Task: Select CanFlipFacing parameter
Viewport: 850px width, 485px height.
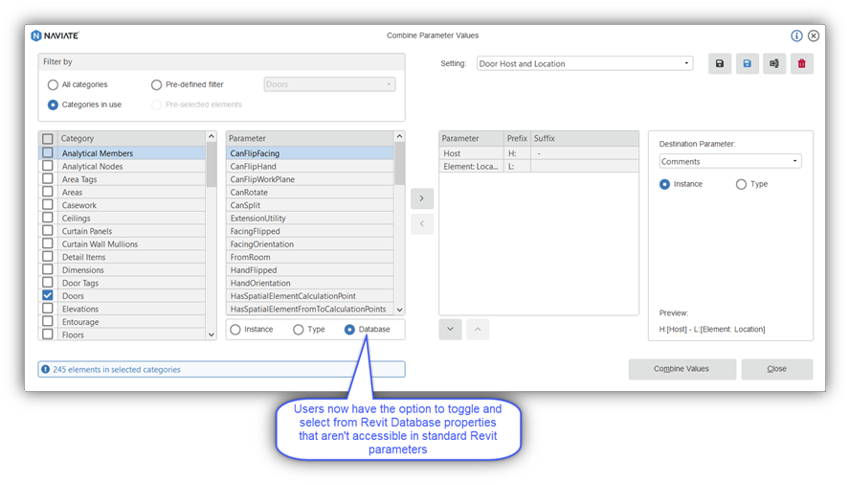Action: point(310,153)
